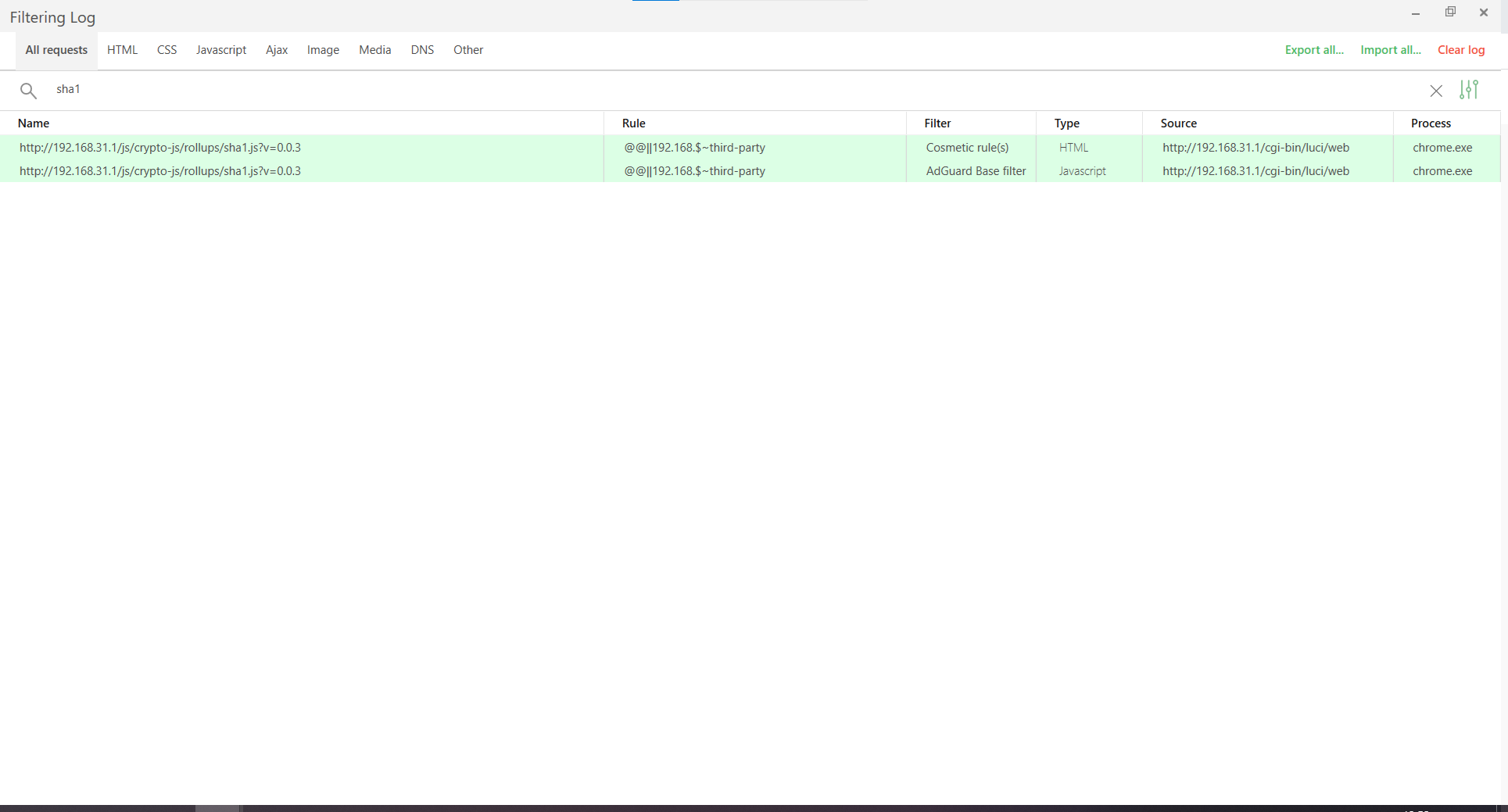Open the Javascript requests tab
This screenshot has height=812, width=1508.
[x=221, y=49]
